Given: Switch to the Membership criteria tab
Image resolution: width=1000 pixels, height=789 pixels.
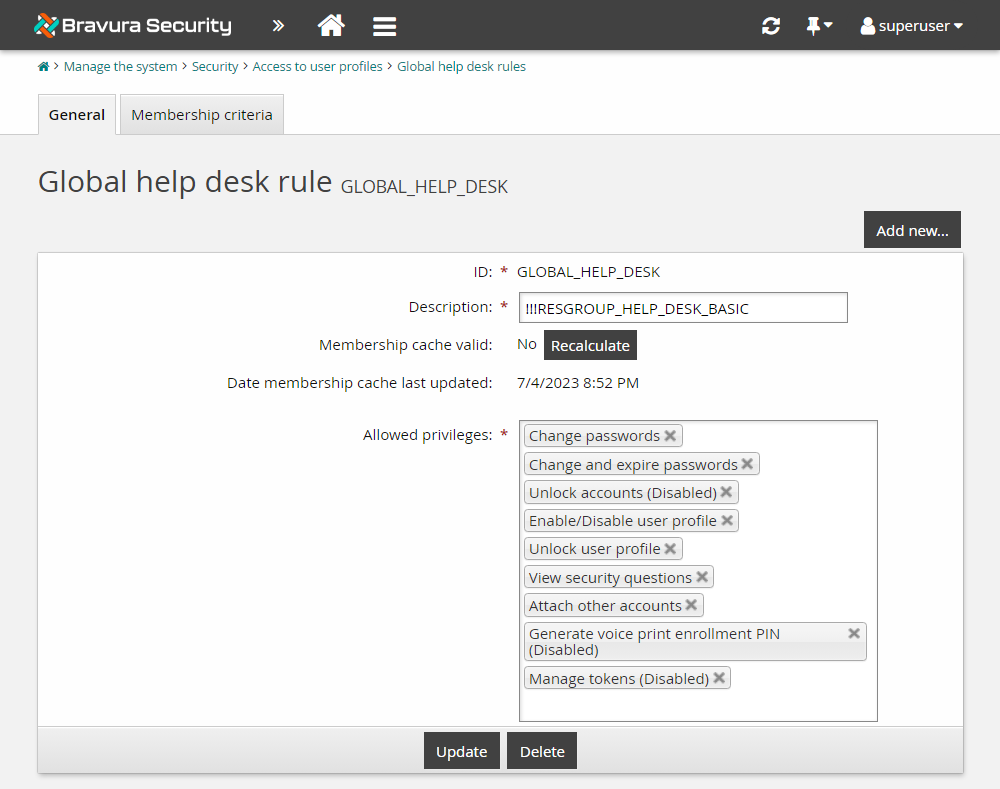Looking at the screenshot, I should (201, 114).
